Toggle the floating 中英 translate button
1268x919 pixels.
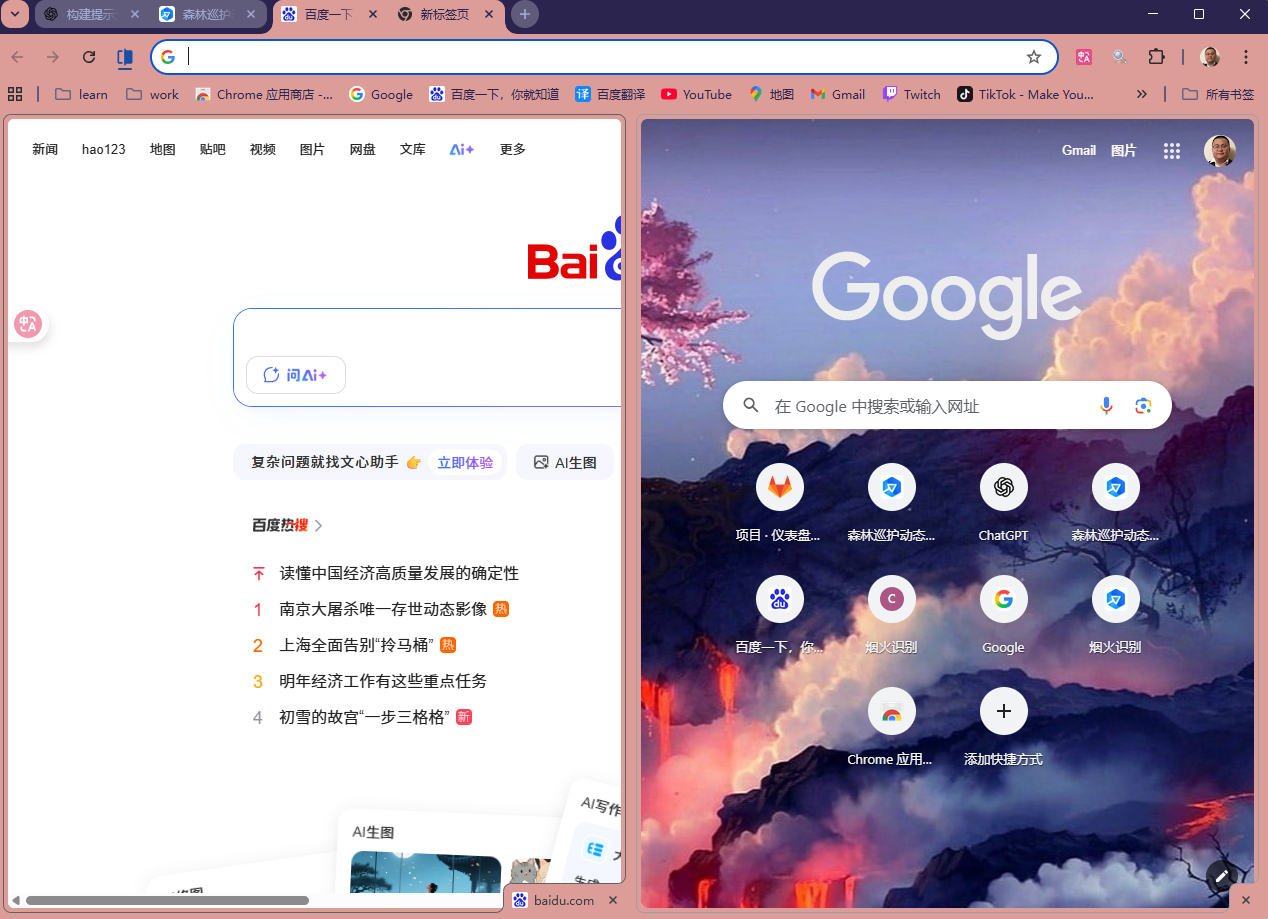click(x=27, y=324)
